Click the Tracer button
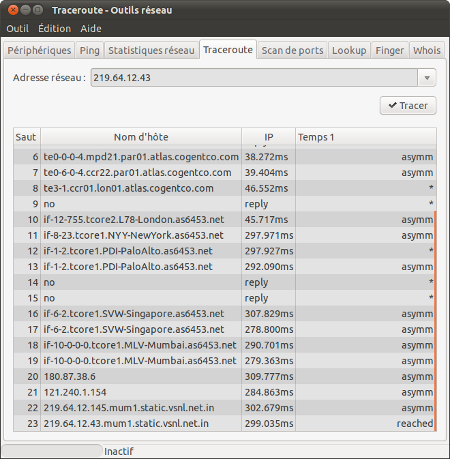The width and height of the screenshot is (450, 459). [x=408, y=106]
